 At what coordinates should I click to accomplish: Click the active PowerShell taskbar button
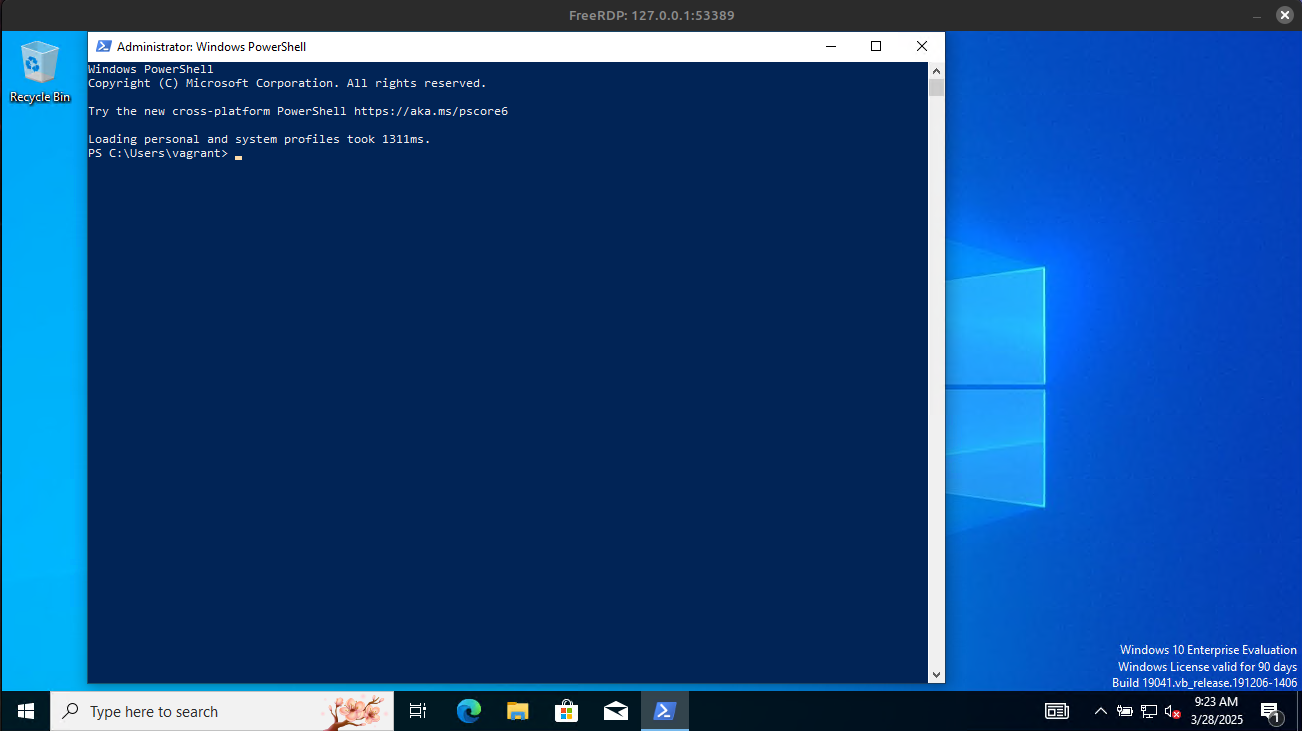tap(664, 711)
